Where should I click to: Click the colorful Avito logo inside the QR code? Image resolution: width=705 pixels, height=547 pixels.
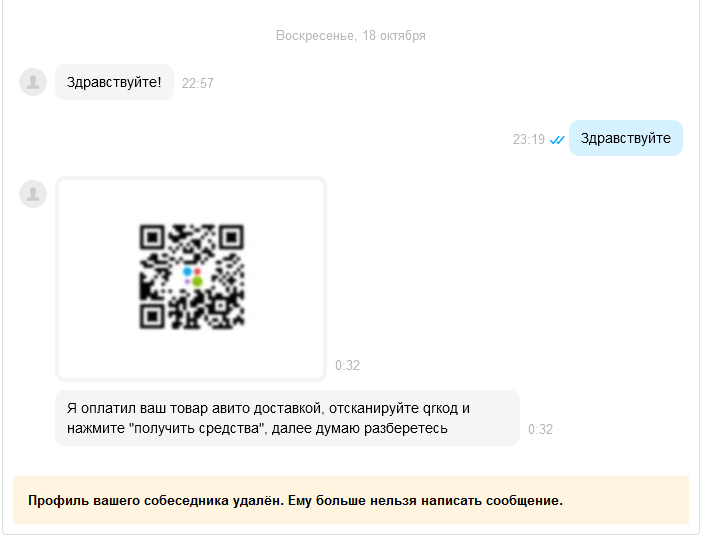[192, 277]
